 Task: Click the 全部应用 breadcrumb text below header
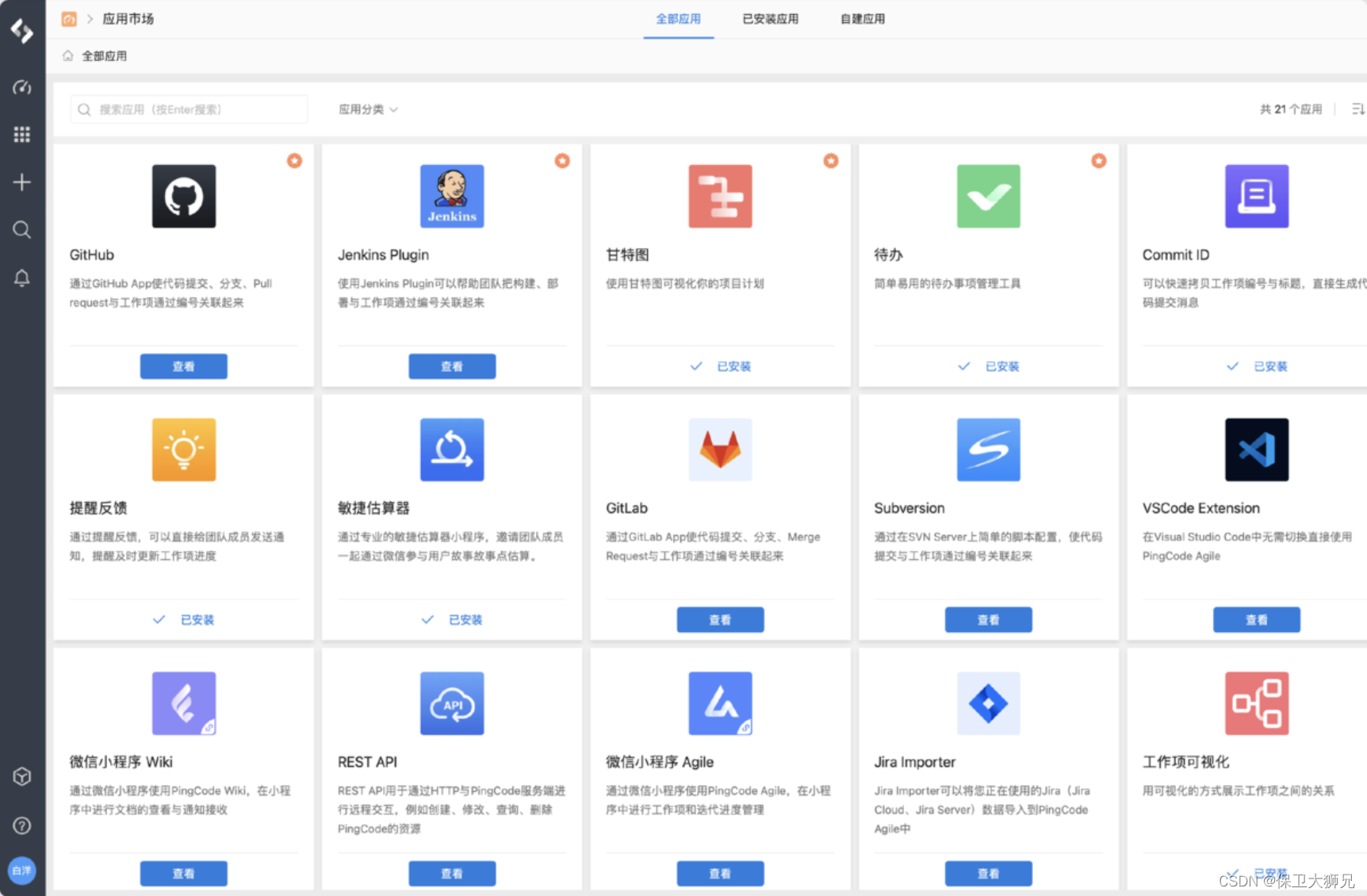click(x=105, y=56)
